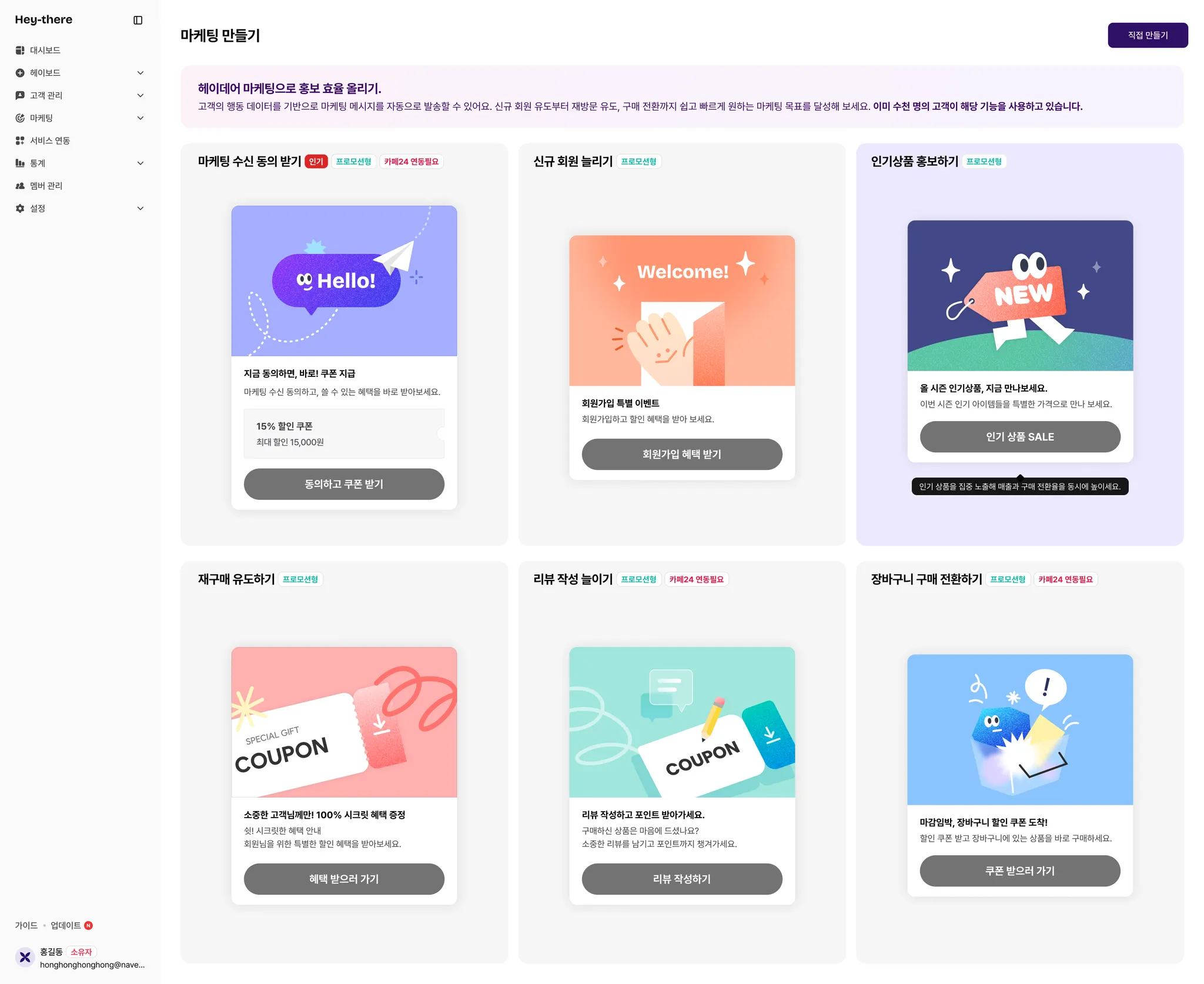Click the 헤이보드 plus icon
This screenshot has height=984, width=1204.
click(x=20, y=73)
